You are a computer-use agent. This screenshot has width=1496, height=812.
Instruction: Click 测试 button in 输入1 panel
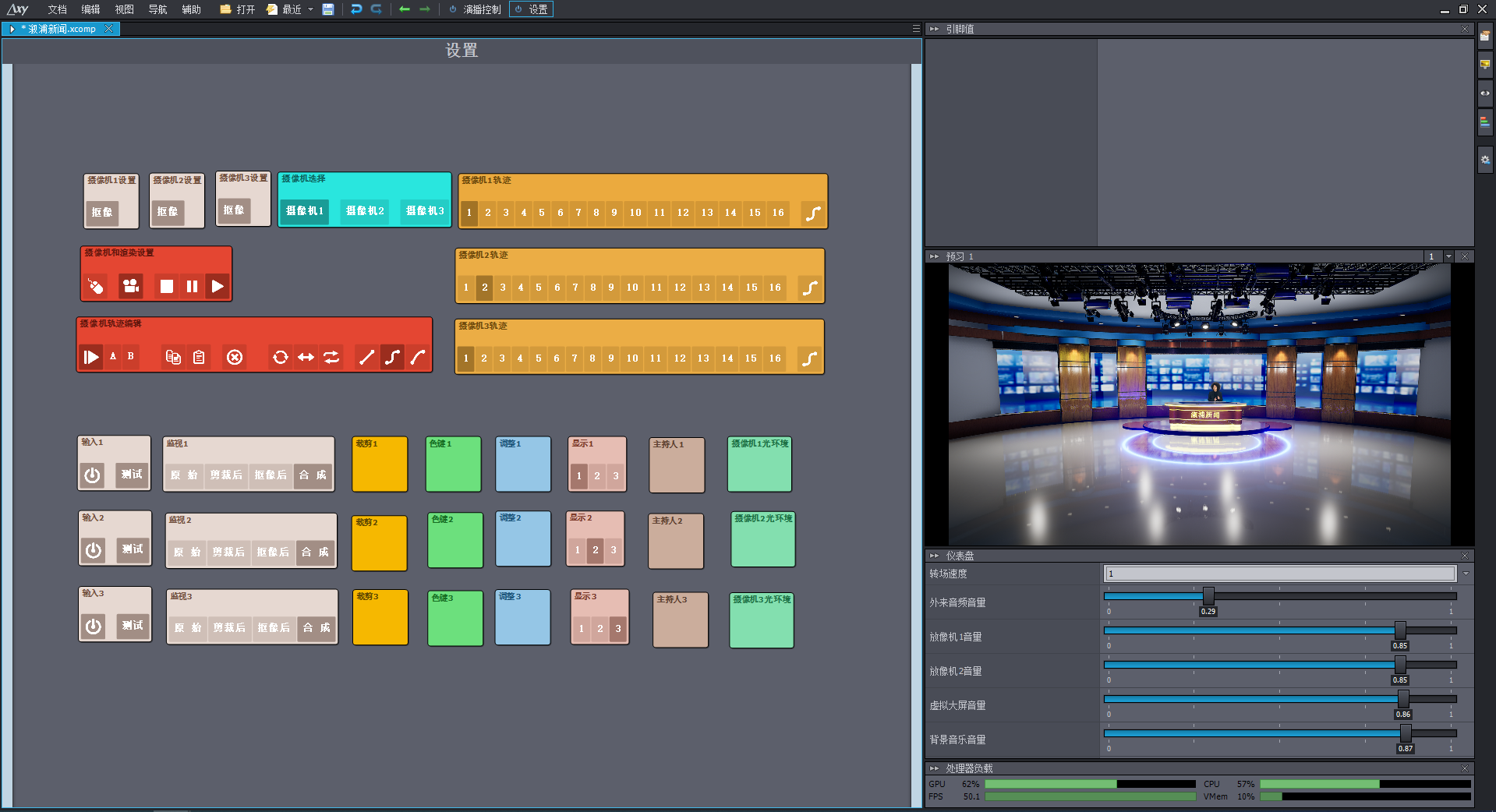pyautogui.click(x=132, y=474)
